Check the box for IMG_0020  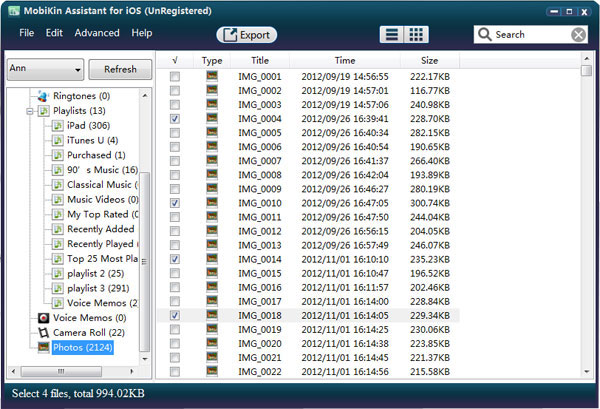pos(175,344)
